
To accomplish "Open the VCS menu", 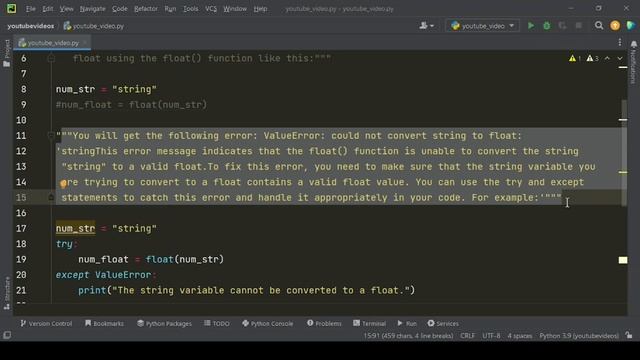I will click(x=211, y=9).
